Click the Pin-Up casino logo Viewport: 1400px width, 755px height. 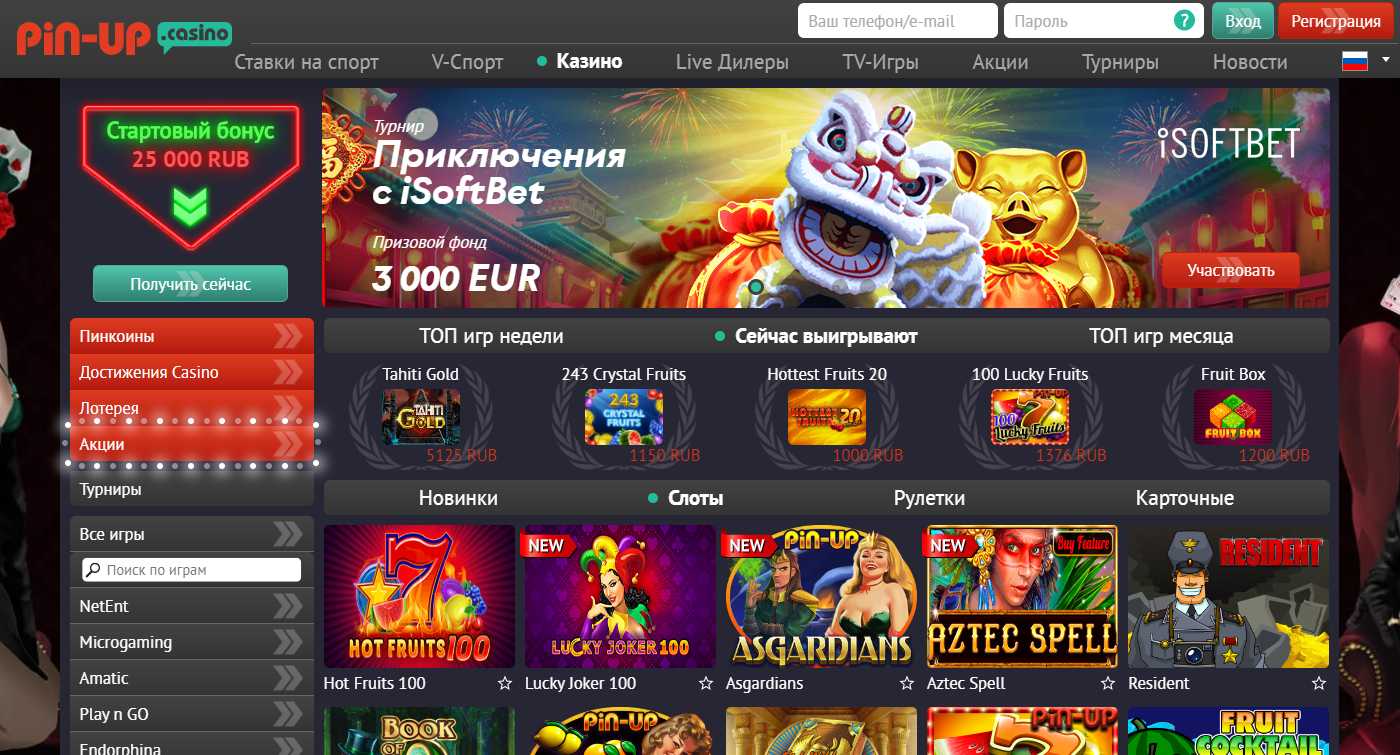click(x=124, y=38)
